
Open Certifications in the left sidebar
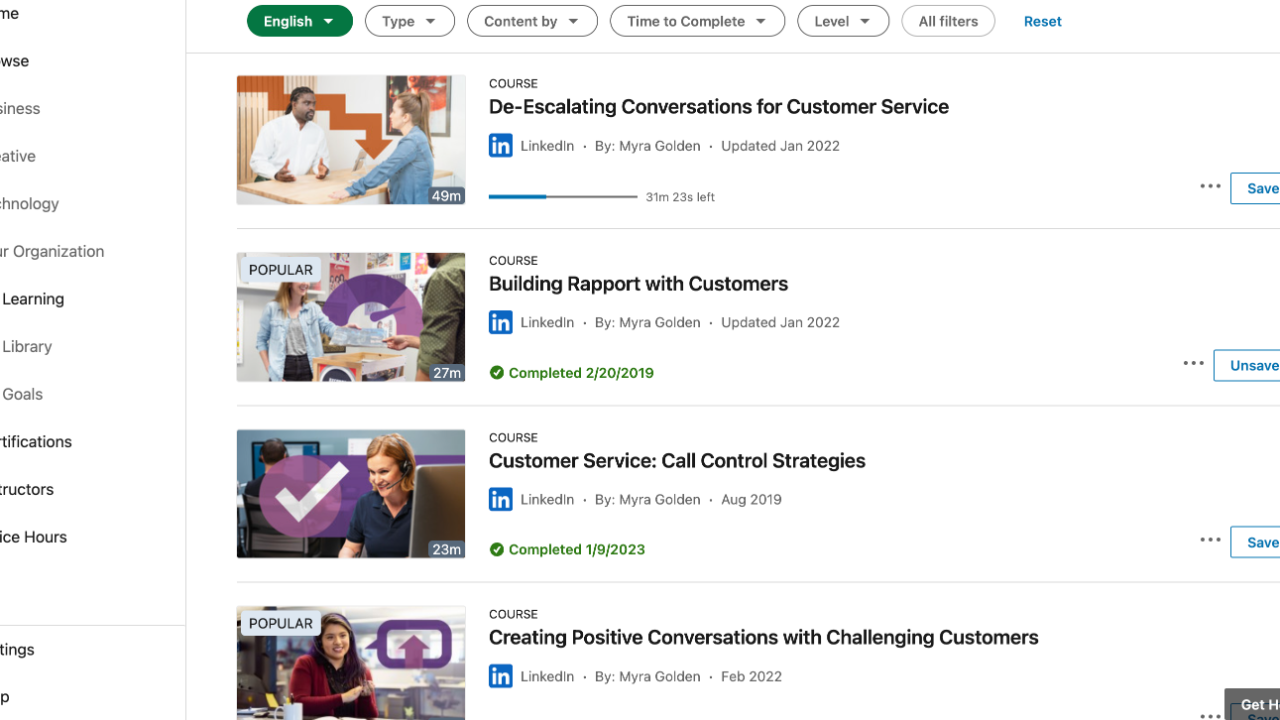coord(36,442)
